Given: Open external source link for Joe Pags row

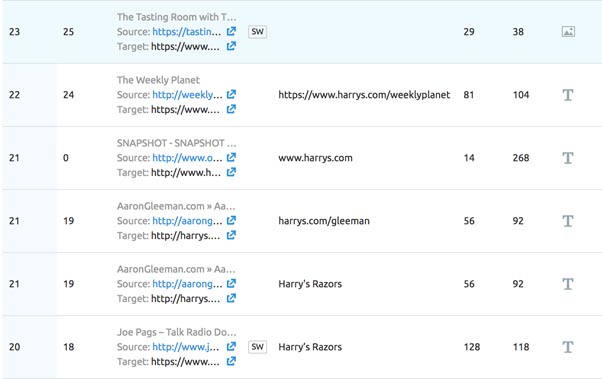Looking at the screenshot, I should coord(231,347).
